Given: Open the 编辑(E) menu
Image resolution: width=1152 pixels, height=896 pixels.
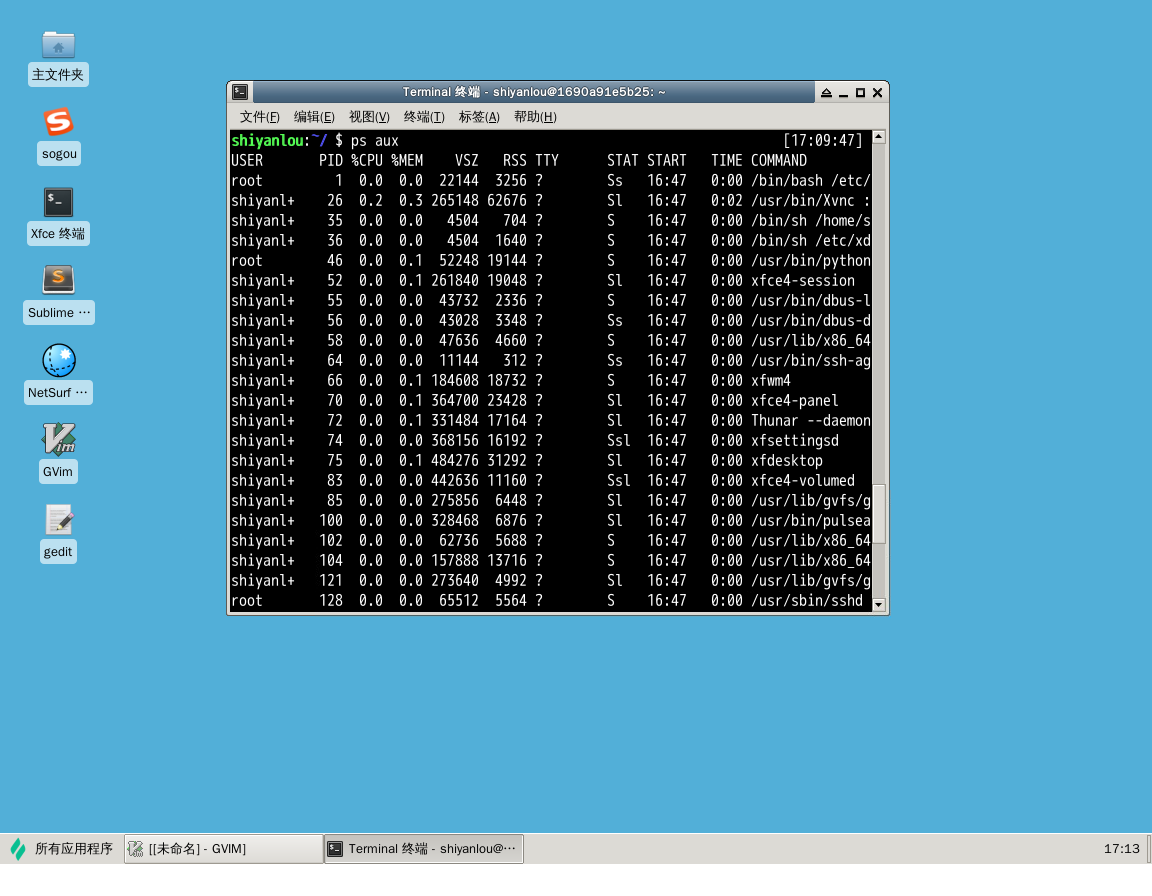Looking at the screenshot, I should (314, 117).
